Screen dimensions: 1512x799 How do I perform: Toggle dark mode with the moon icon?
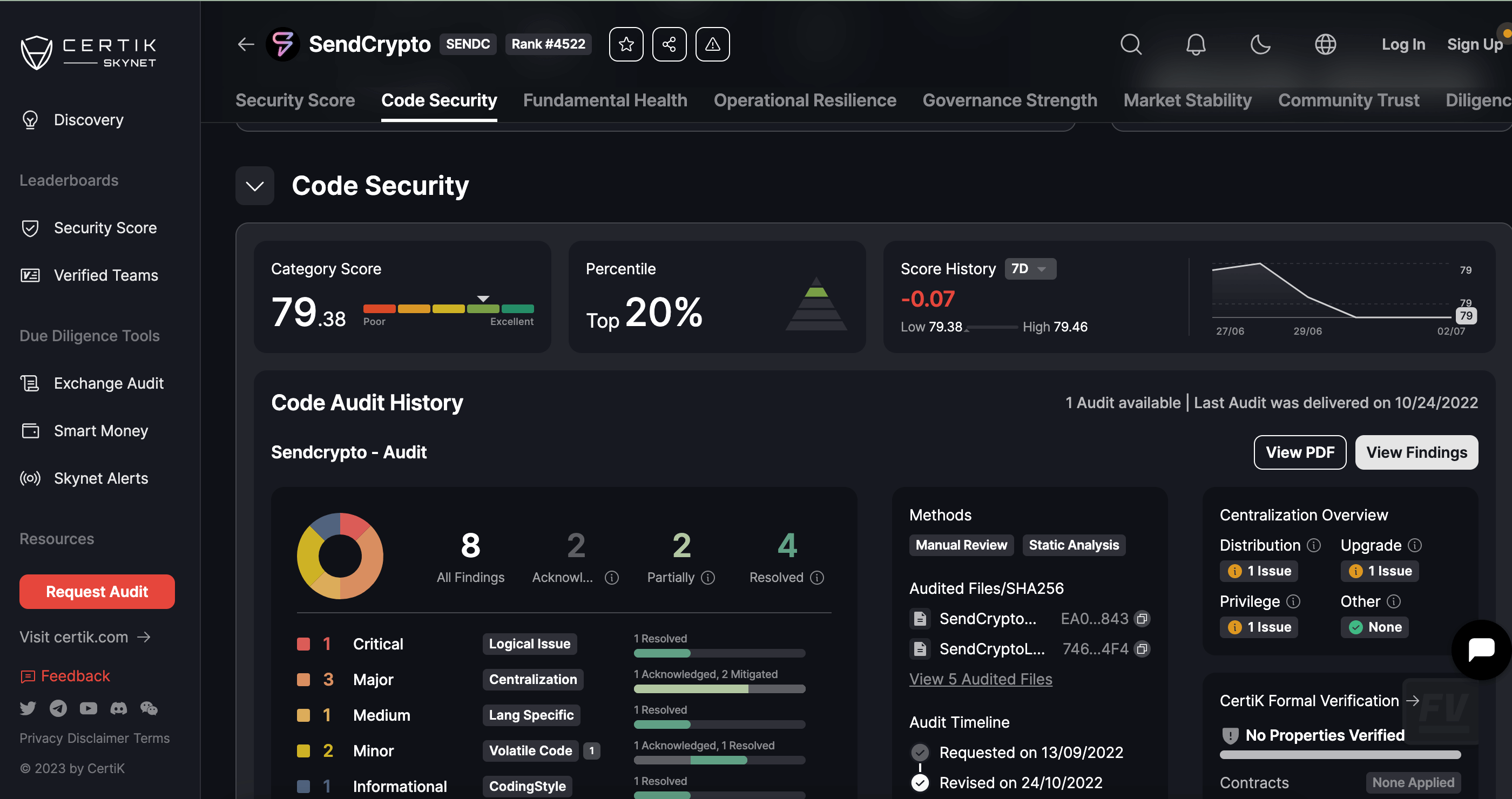point(1260,44)
